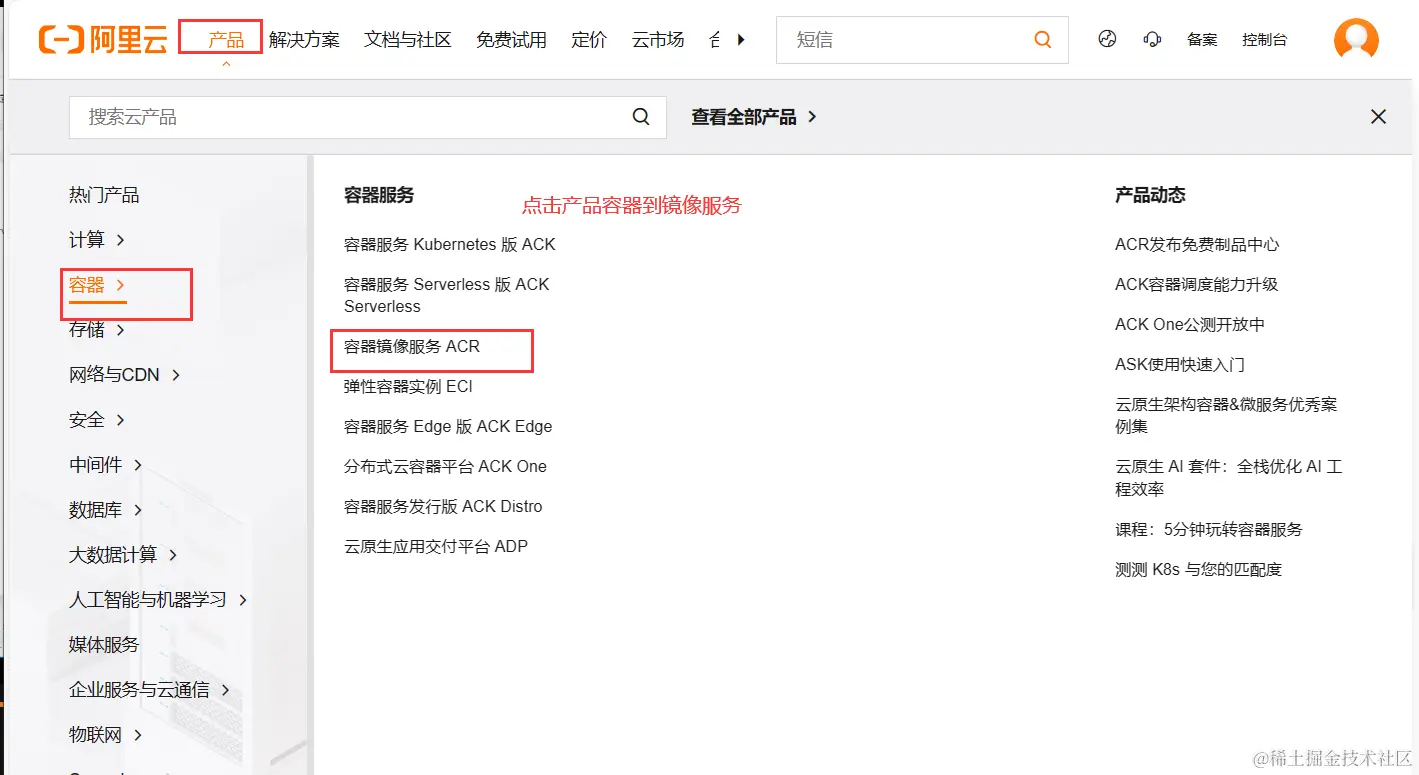Open news ACK One公测开放中
This screenshot has height=775, width=1419.
(x=1190, y=324)
